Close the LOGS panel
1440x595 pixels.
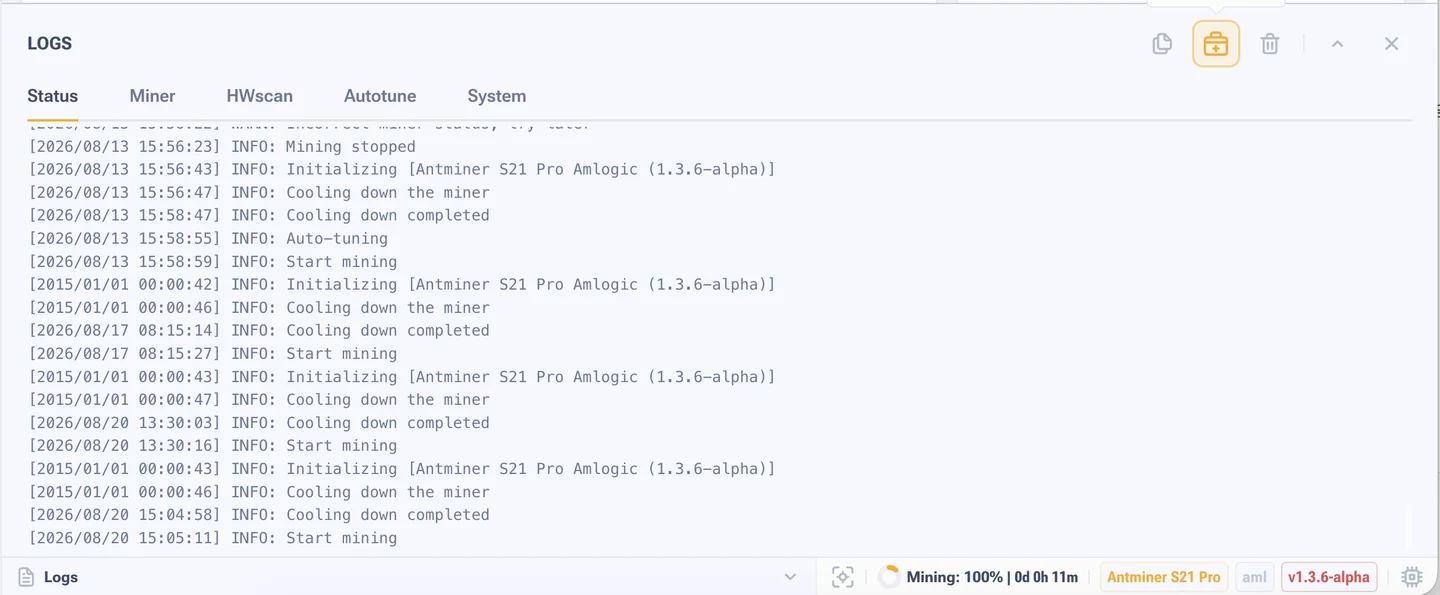point(1391,44)
